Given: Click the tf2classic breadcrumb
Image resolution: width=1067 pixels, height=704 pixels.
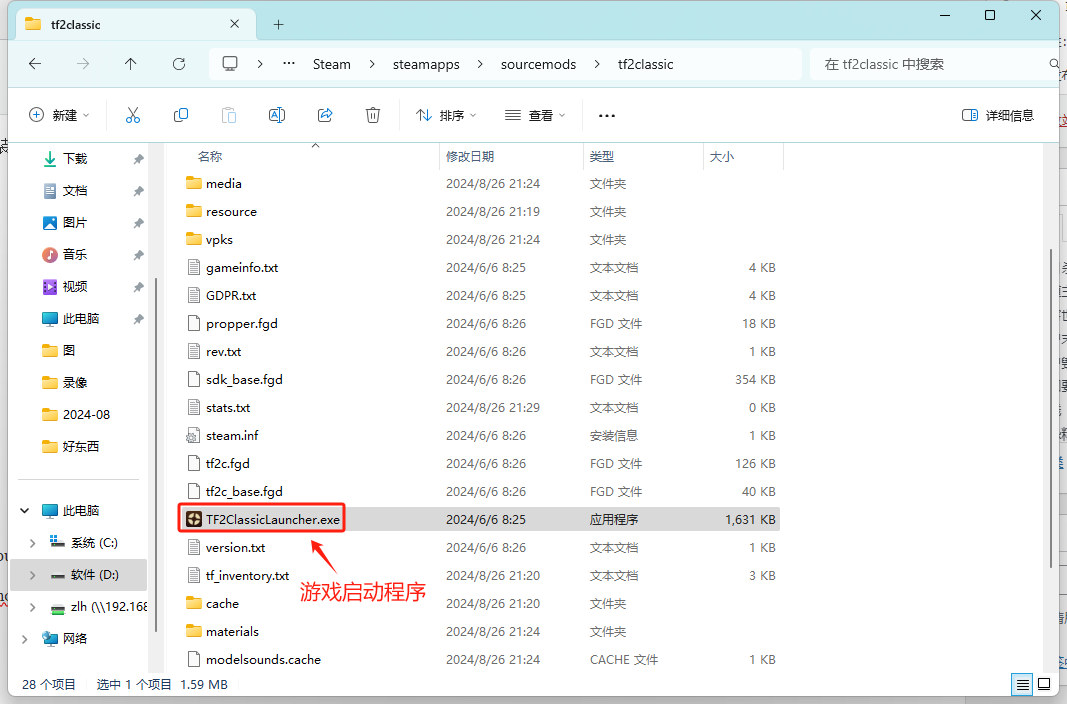Looking at the screenshot, I should (645, 64).
